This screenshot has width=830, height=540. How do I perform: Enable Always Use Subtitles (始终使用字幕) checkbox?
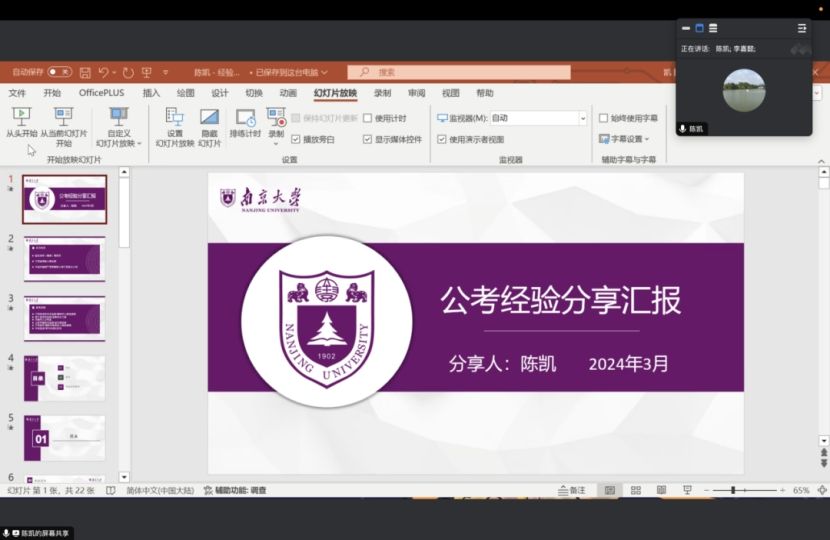click(x=604, y=118)
